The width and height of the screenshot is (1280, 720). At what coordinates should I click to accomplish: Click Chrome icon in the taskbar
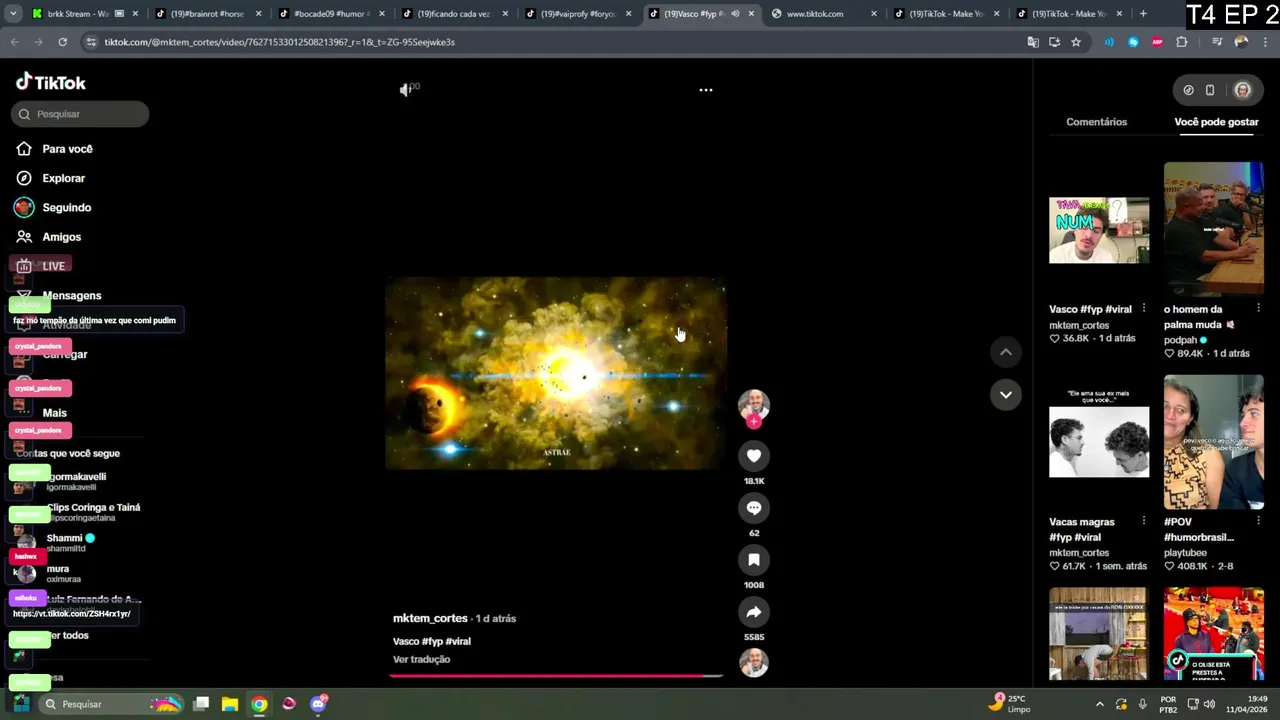point(259,704)
